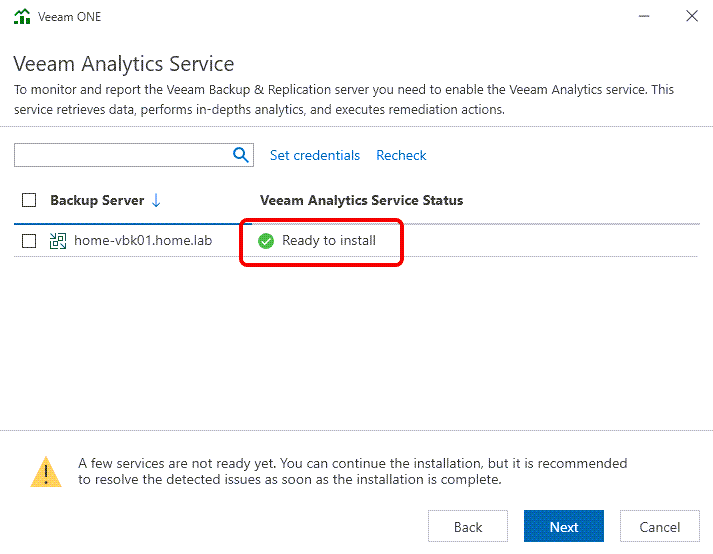This screenshot has width=713, height=554.
Task: Tick the select-all checkbox in the table header
Action: (29, 200)
